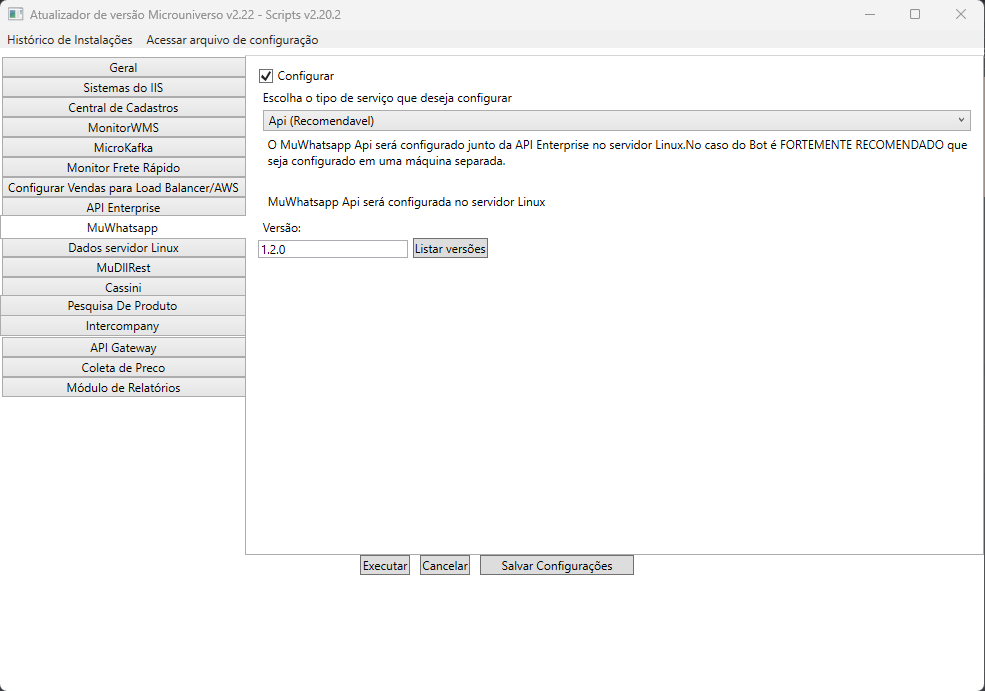Click the app icon in title bar

tap(15, 15)
